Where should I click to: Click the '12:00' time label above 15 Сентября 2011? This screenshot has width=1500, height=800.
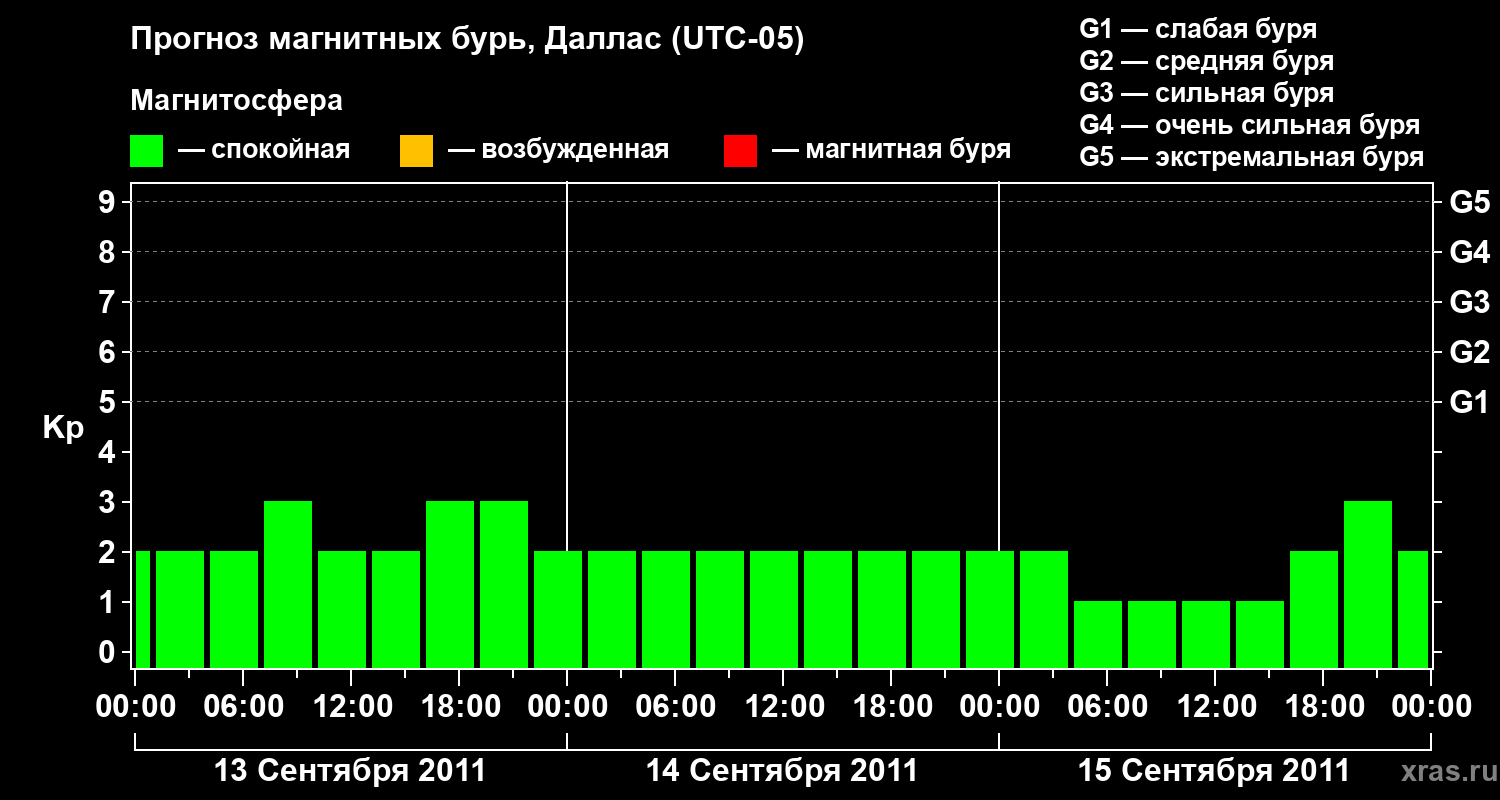point(1215,707)
